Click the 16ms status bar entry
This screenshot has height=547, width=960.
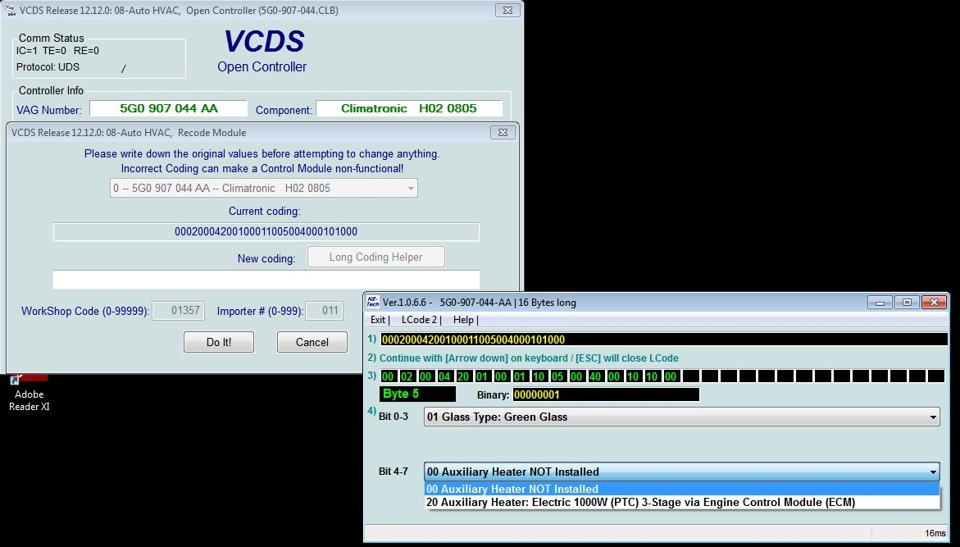click(935, 534)
